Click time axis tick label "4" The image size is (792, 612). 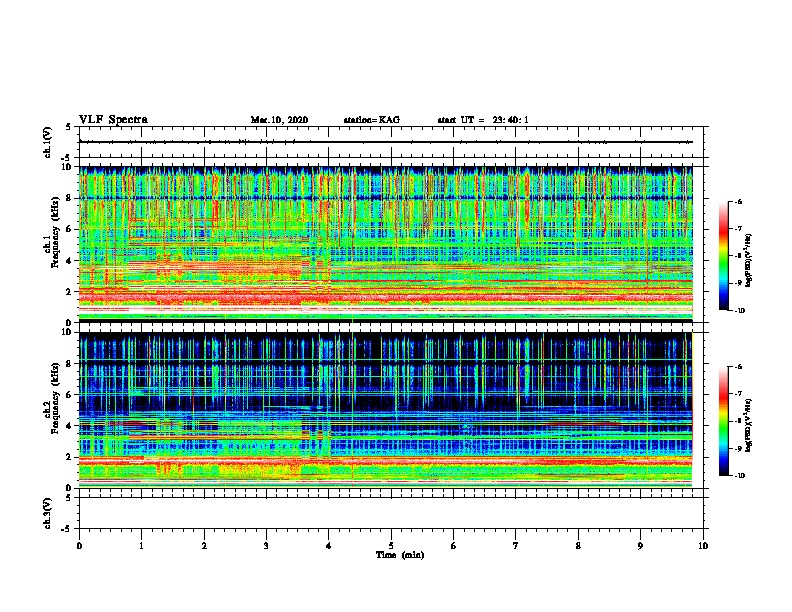pos(329,546)
